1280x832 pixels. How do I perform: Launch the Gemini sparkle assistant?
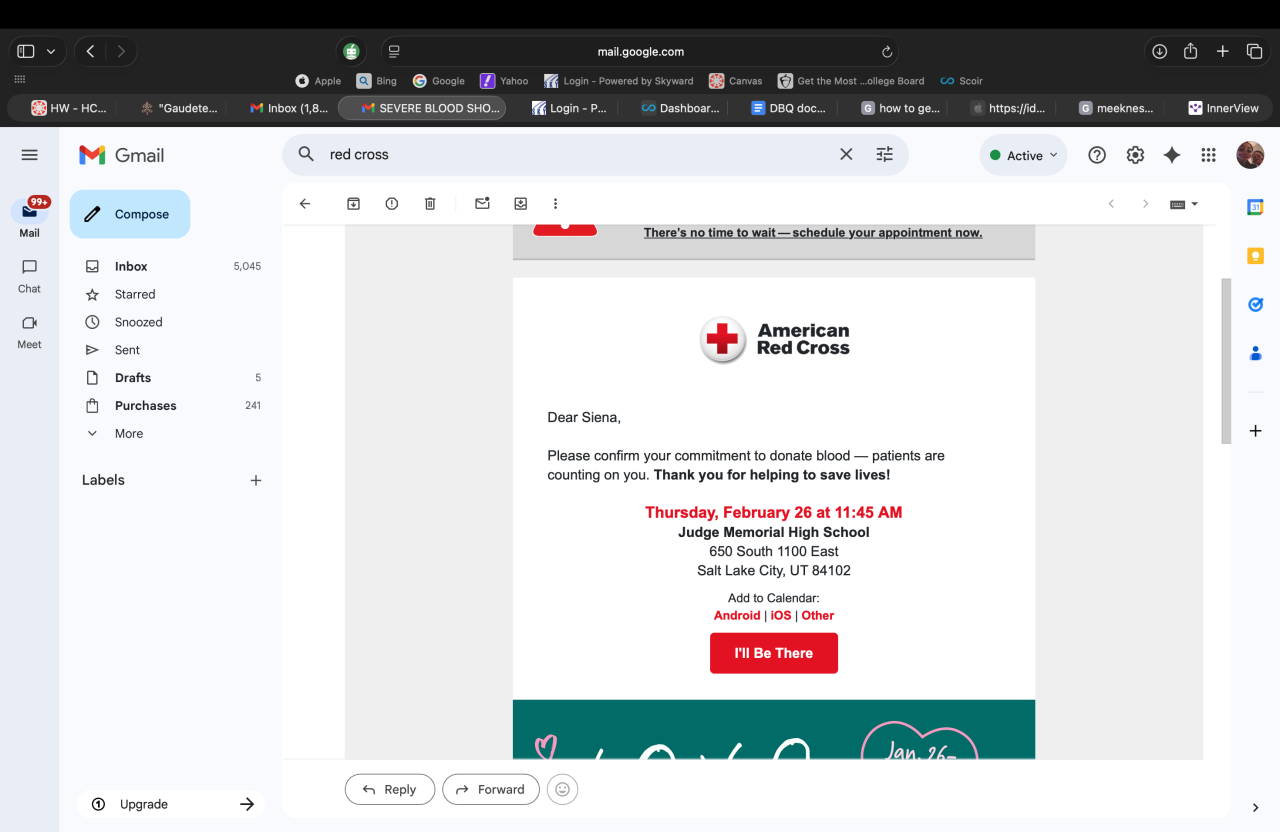(1172, 155)
